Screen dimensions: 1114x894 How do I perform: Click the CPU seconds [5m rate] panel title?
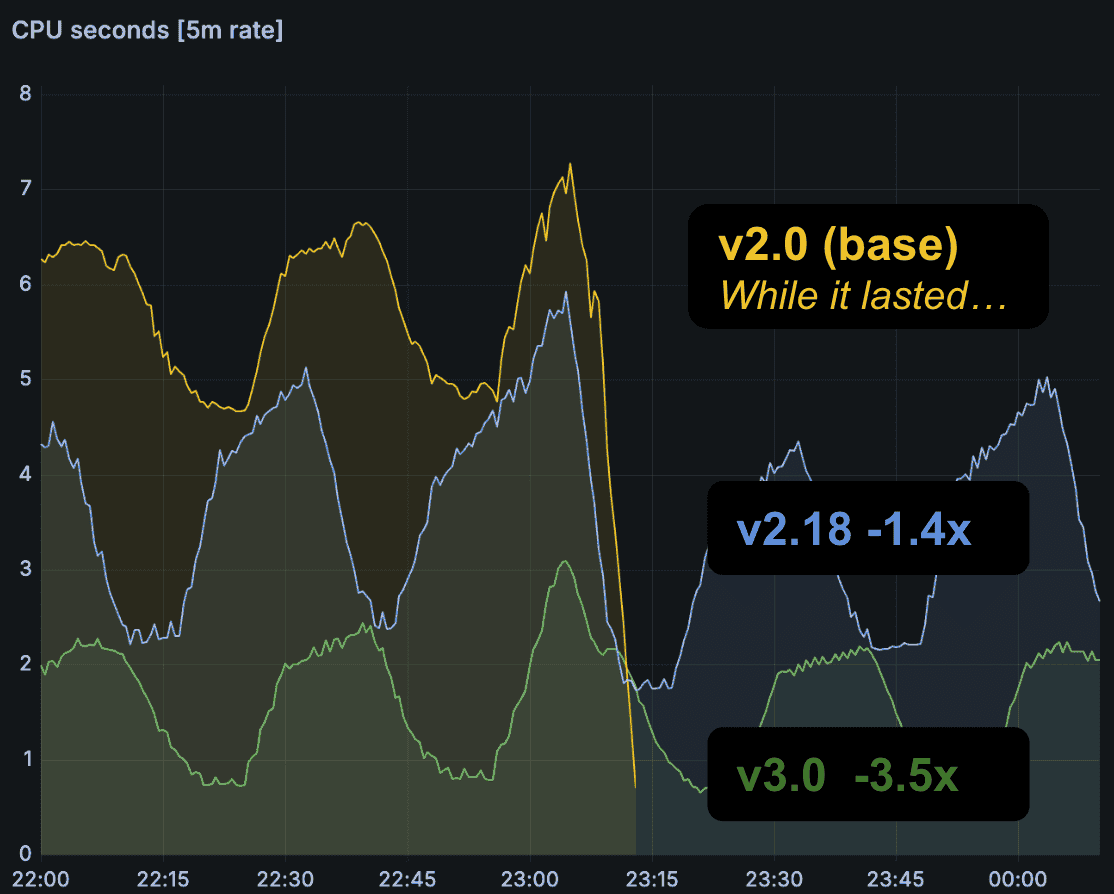(x=147, y=30)
